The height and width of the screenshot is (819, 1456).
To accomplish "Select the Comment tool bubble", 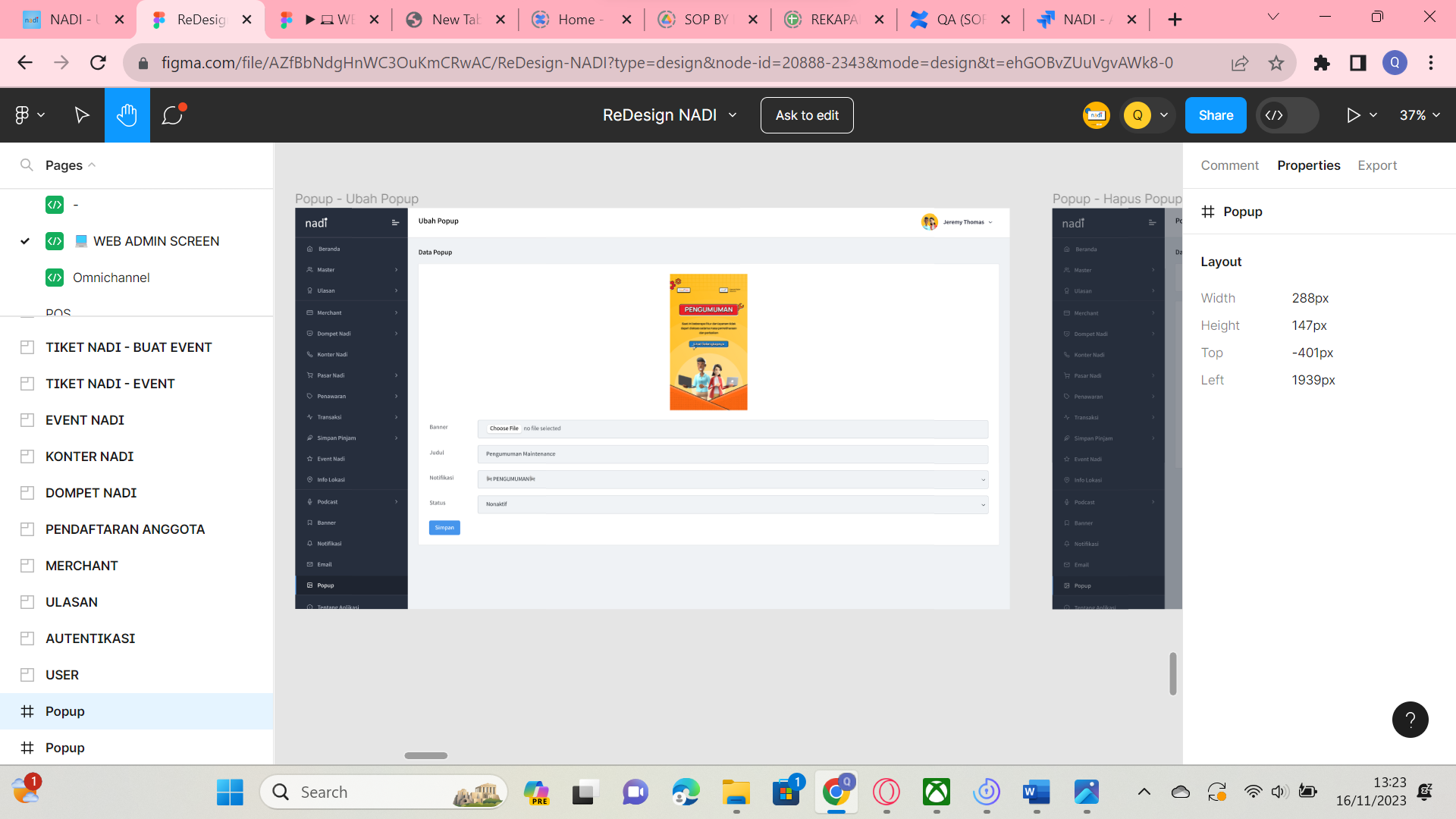I will (173, 115).
